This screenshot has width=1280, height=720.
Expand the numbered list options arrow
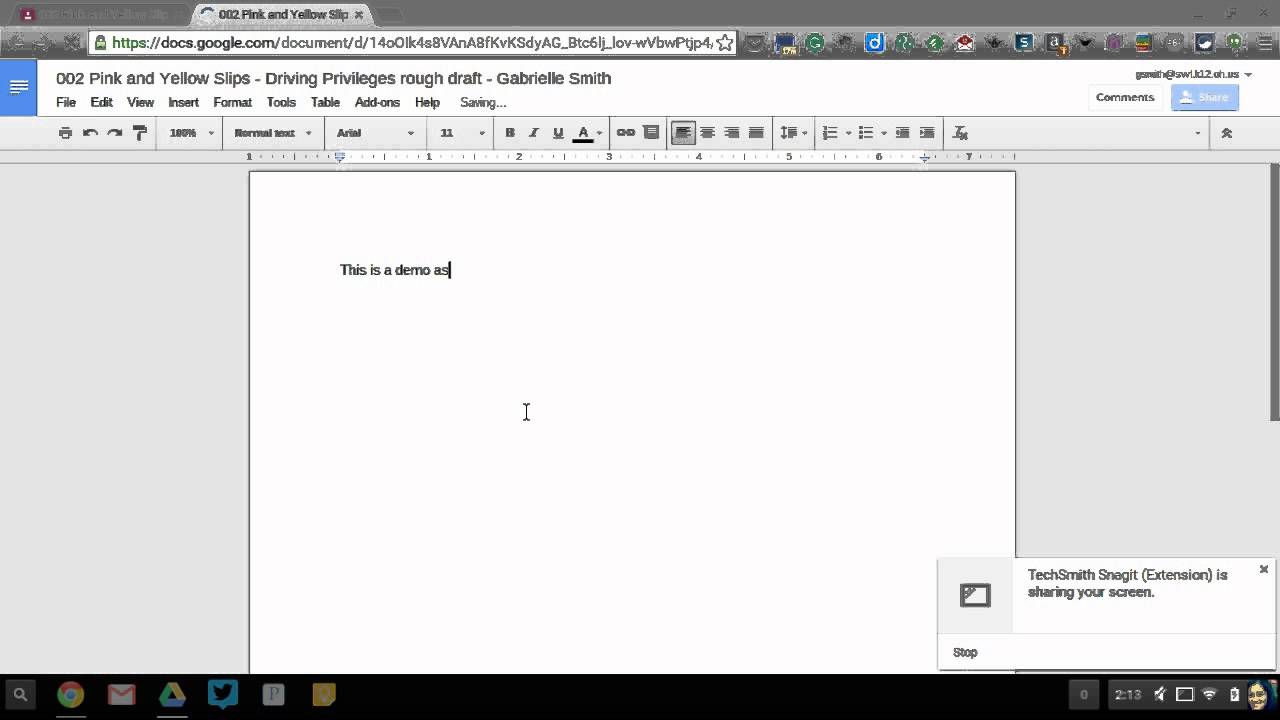coord(848,133)
